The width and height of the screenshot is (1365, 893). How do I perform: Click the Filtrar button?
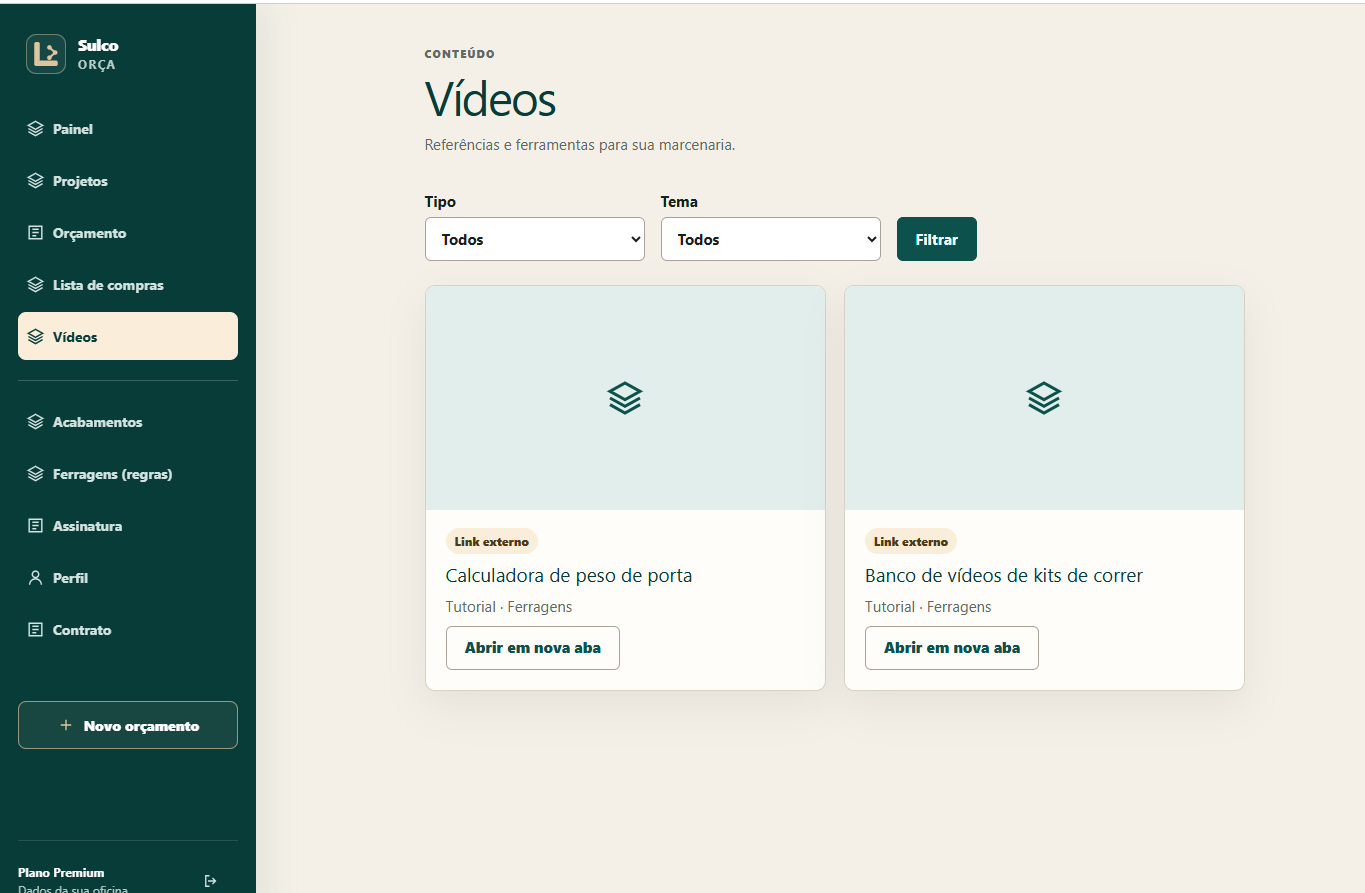[937, 239]
